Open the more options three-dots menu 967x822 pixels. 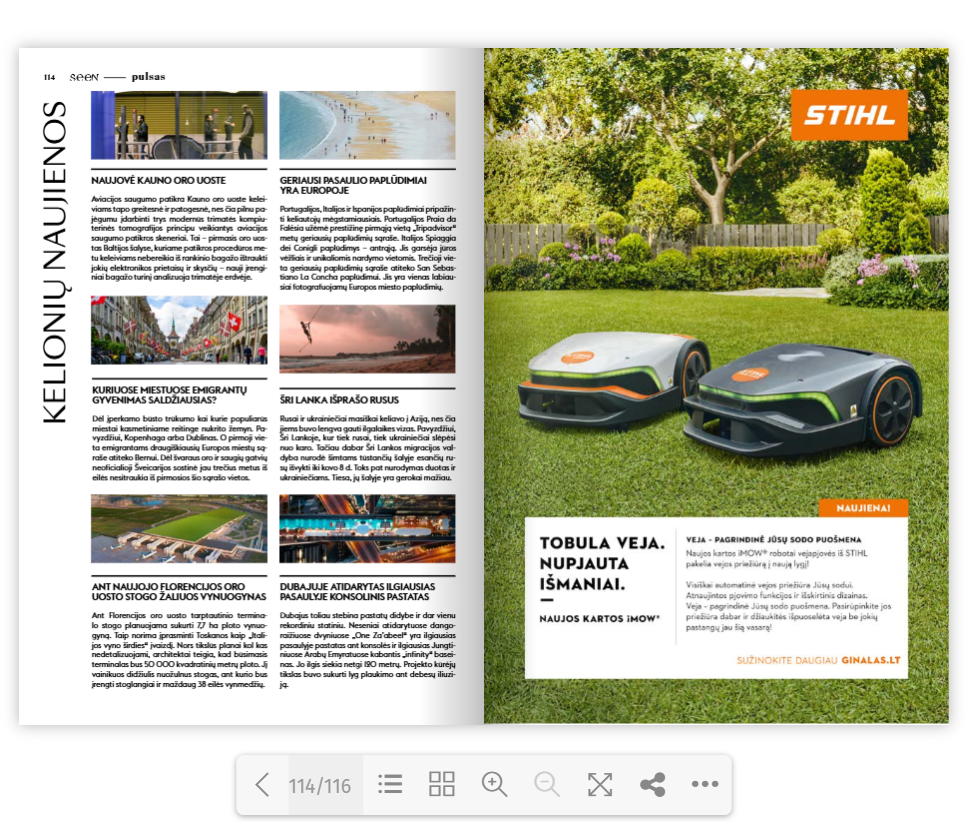click(x=705, y=785)
